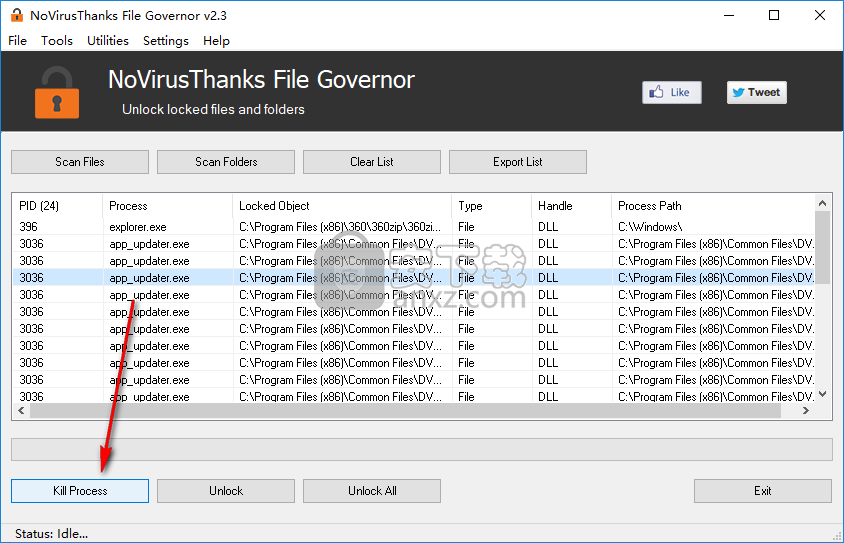Viewport: 844px width, 543px height.
Task: Click the Twitter Tweet button
Action: click(x=757, y=93)
